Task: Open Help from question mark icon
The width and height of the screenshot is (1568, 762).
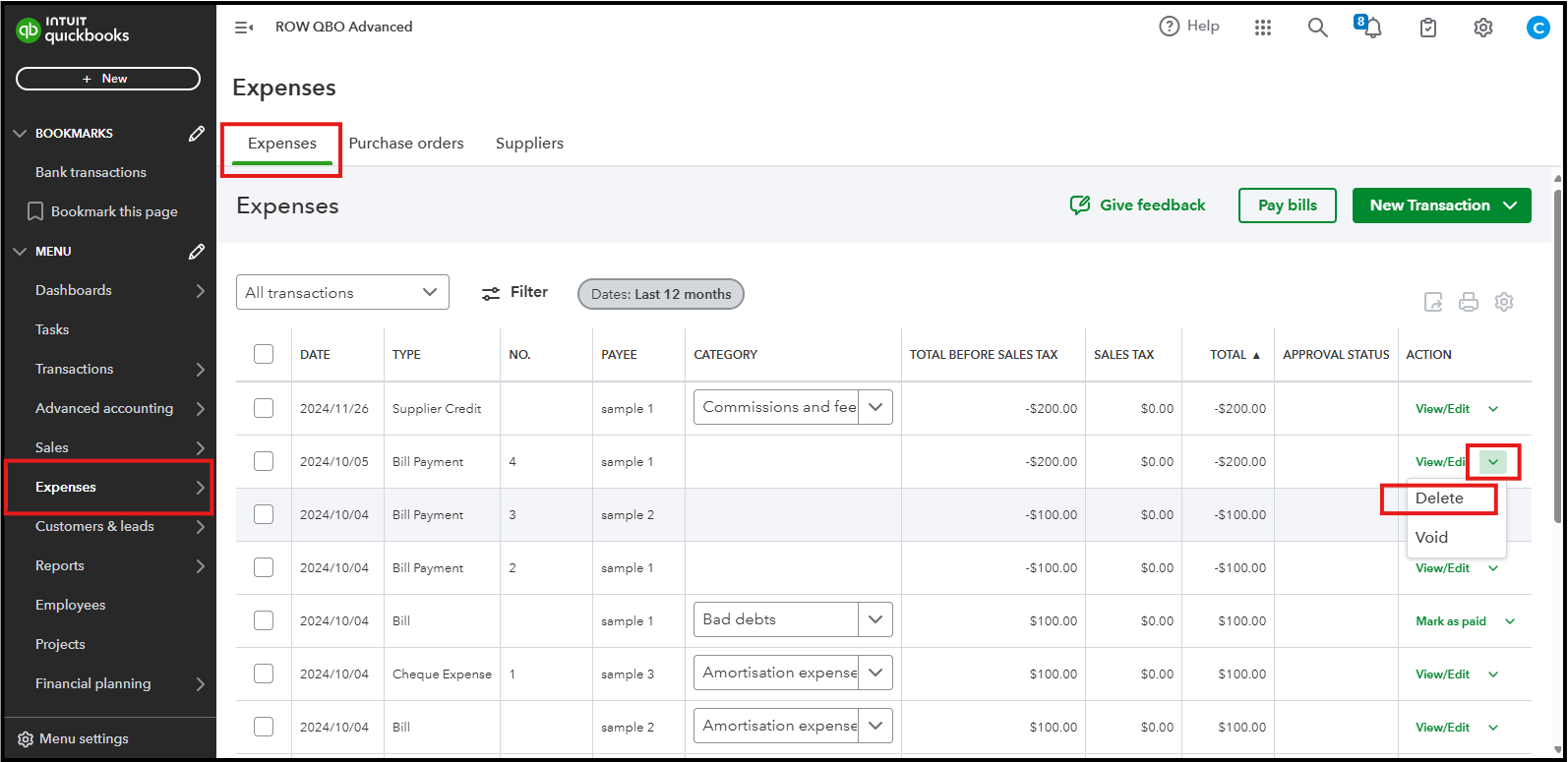Action: click(1169, 27)
